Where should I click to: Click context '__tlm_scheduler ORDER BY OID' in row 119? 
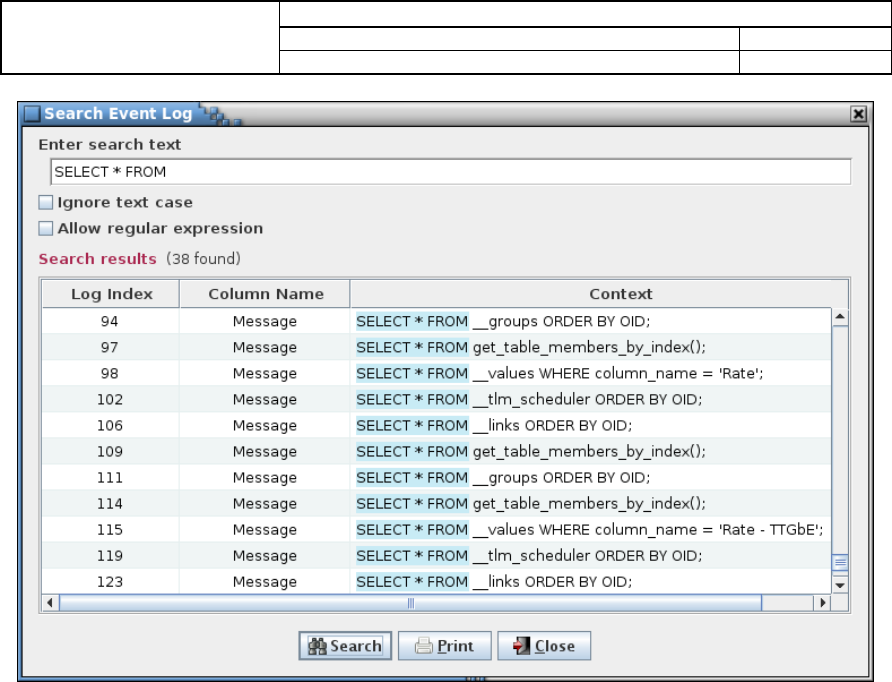coord(590,557)
